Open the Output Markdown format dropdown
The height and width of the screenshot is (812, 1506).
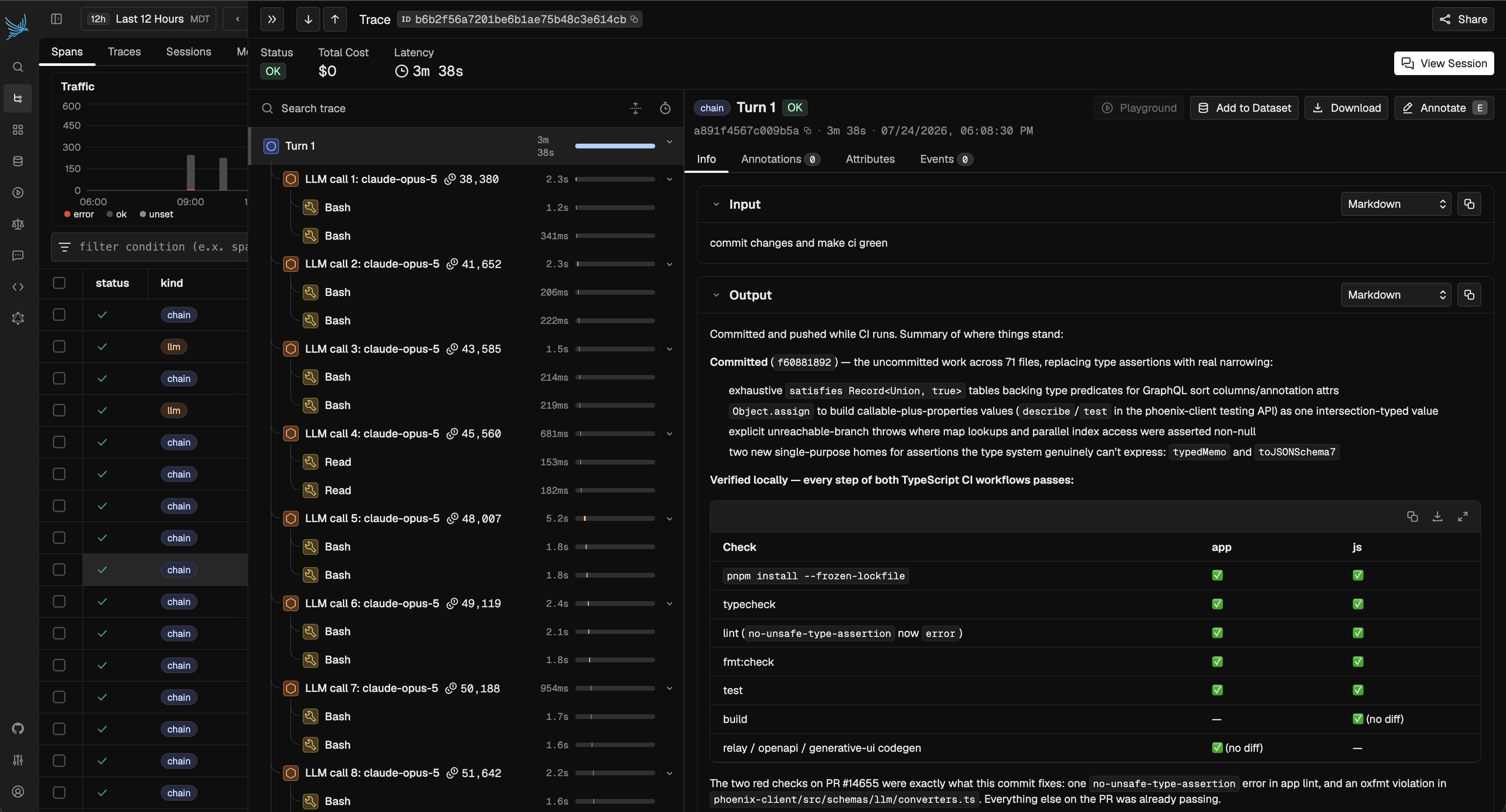pos(1396,295)
